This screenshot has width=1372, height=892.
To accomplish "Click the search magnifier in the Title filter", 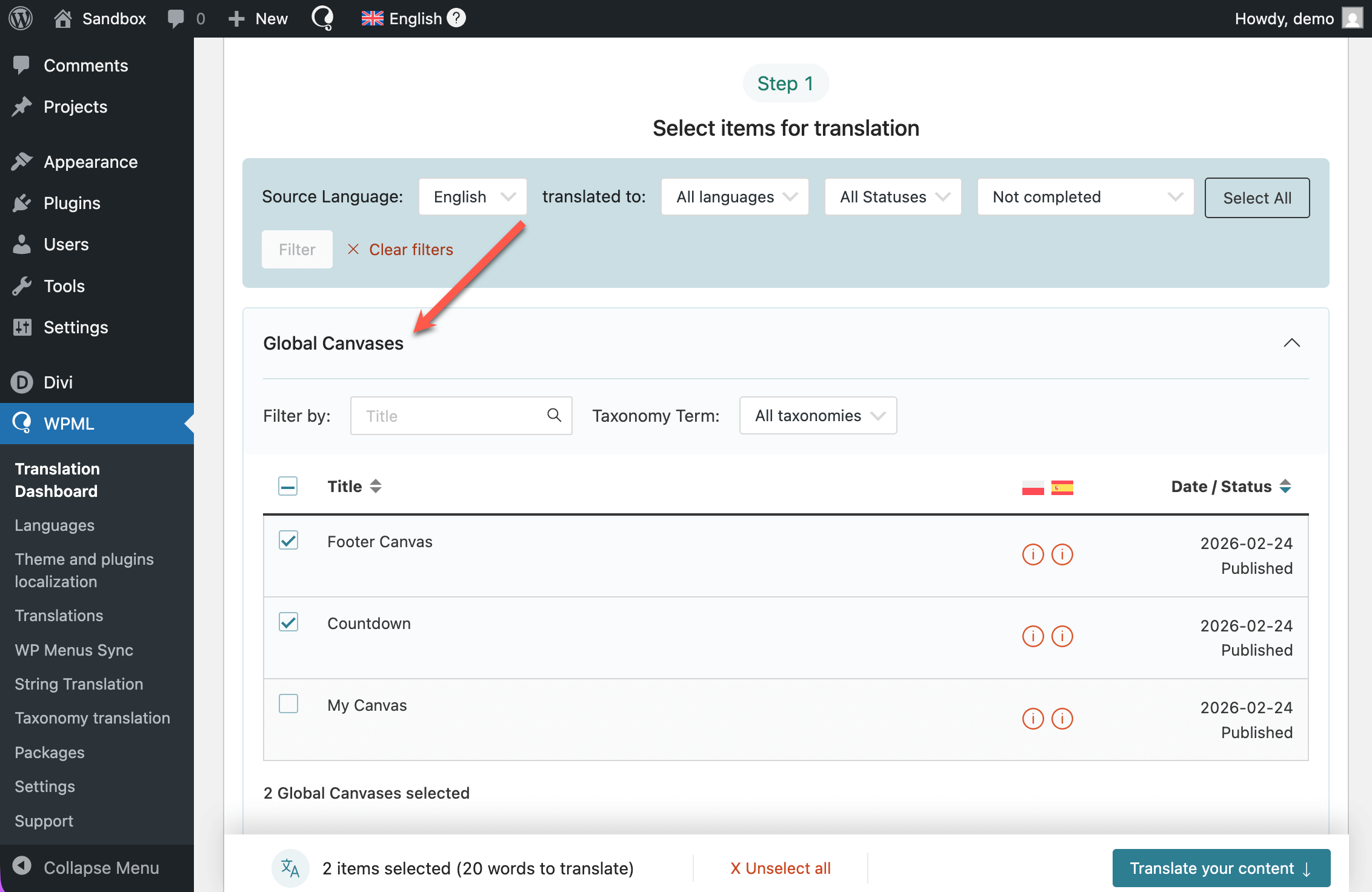I will pos(554,415).
